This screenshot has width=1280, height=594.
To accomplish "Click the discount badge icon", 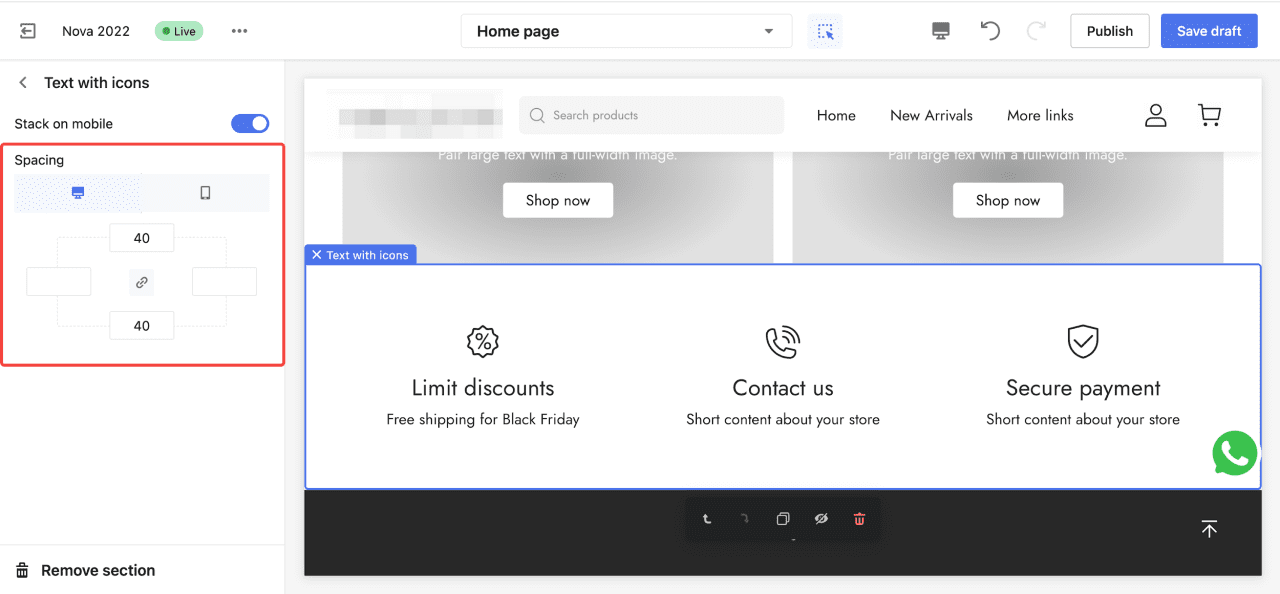I will 483,342.
